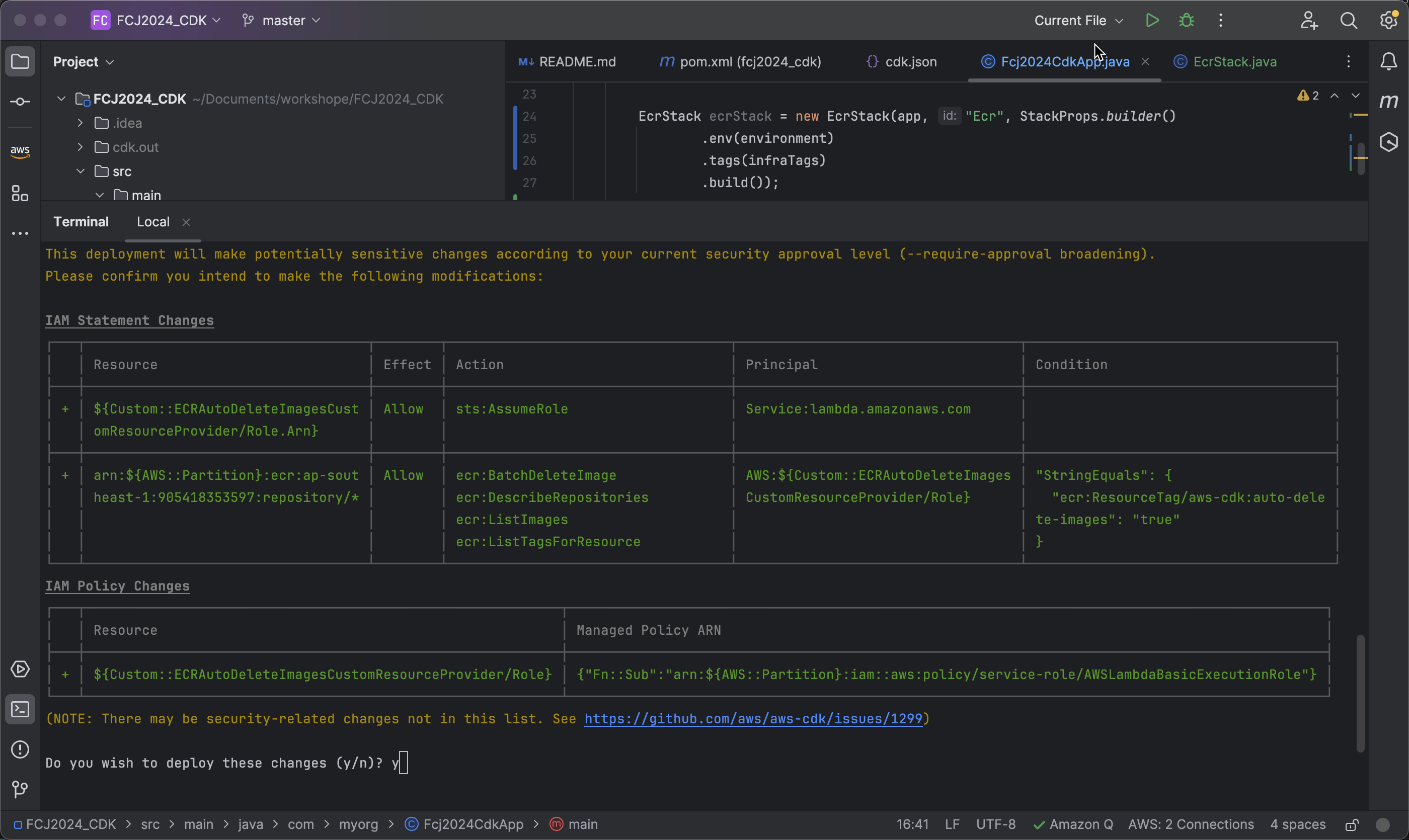1409x840 pixels.
Task: Switch to the pom.xml (fcj2024_cdk) tab
Action: pyautogui.click(x=740, y=61)
